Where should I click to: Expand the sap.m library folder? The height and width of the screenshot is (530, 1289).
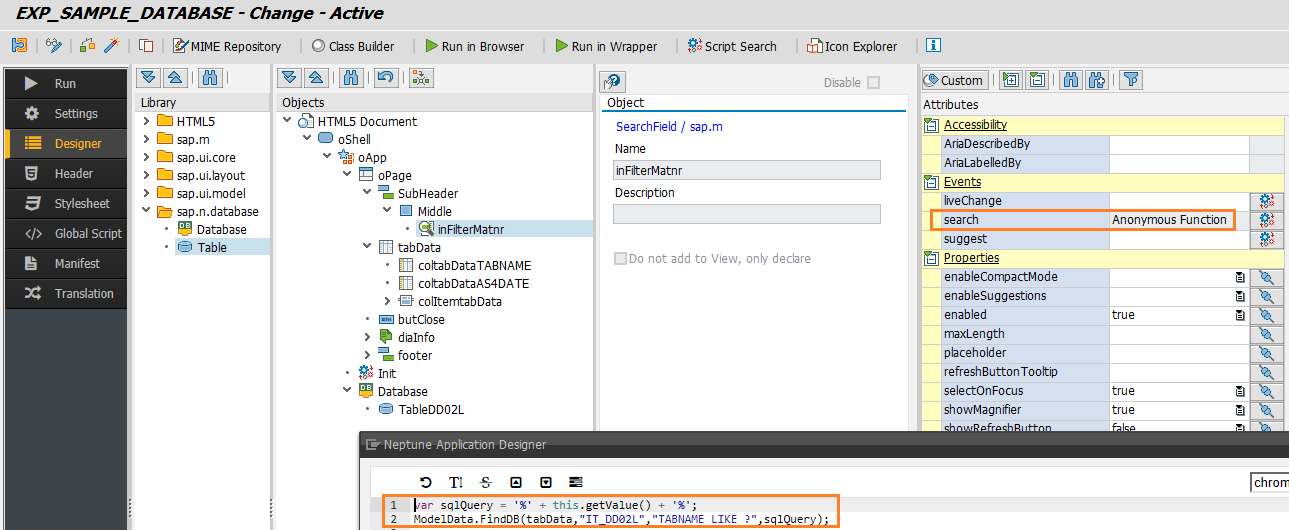coord(146,139)
